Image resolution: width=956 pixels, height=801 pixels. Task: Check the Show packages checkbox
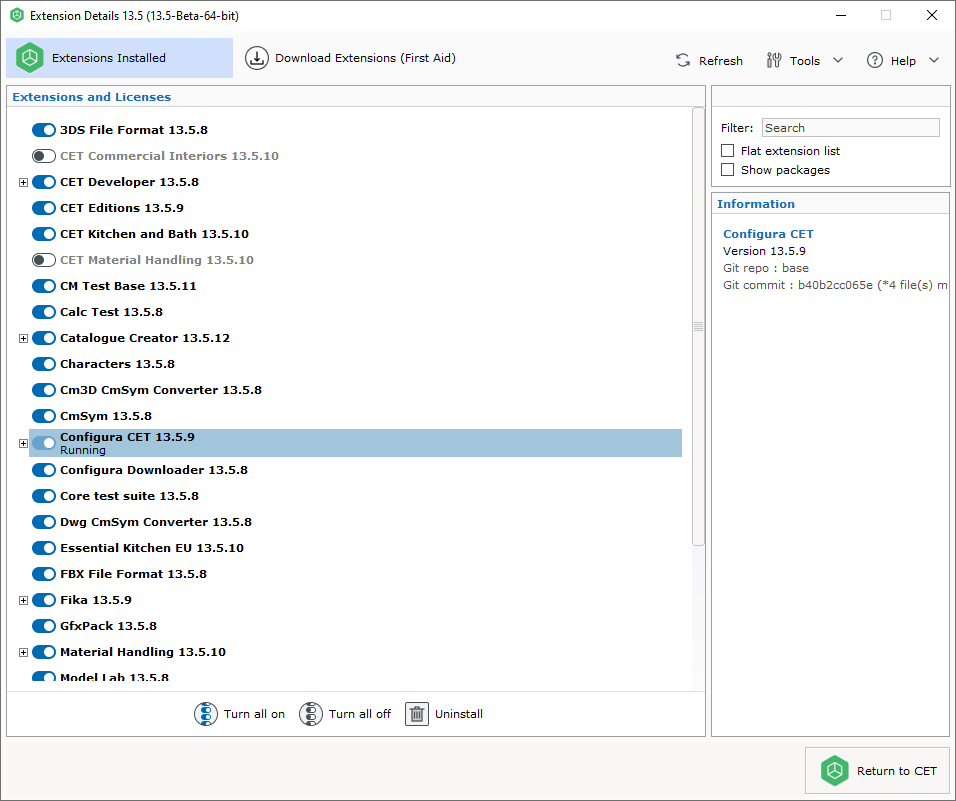pyautogui.click(x=727, y=169)
